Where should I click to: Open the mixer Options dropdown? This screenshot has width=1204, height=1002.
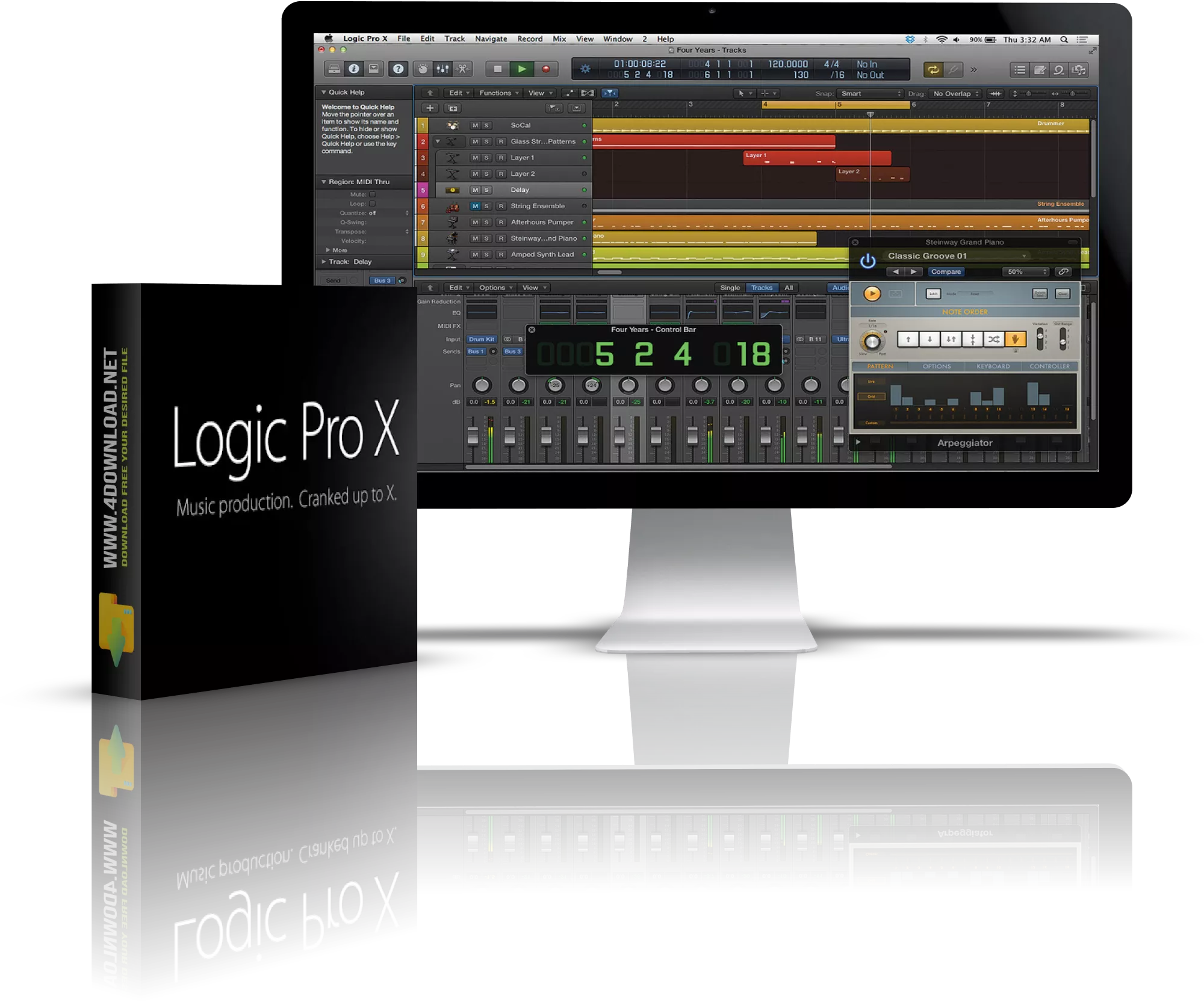(x=495, y=288)
